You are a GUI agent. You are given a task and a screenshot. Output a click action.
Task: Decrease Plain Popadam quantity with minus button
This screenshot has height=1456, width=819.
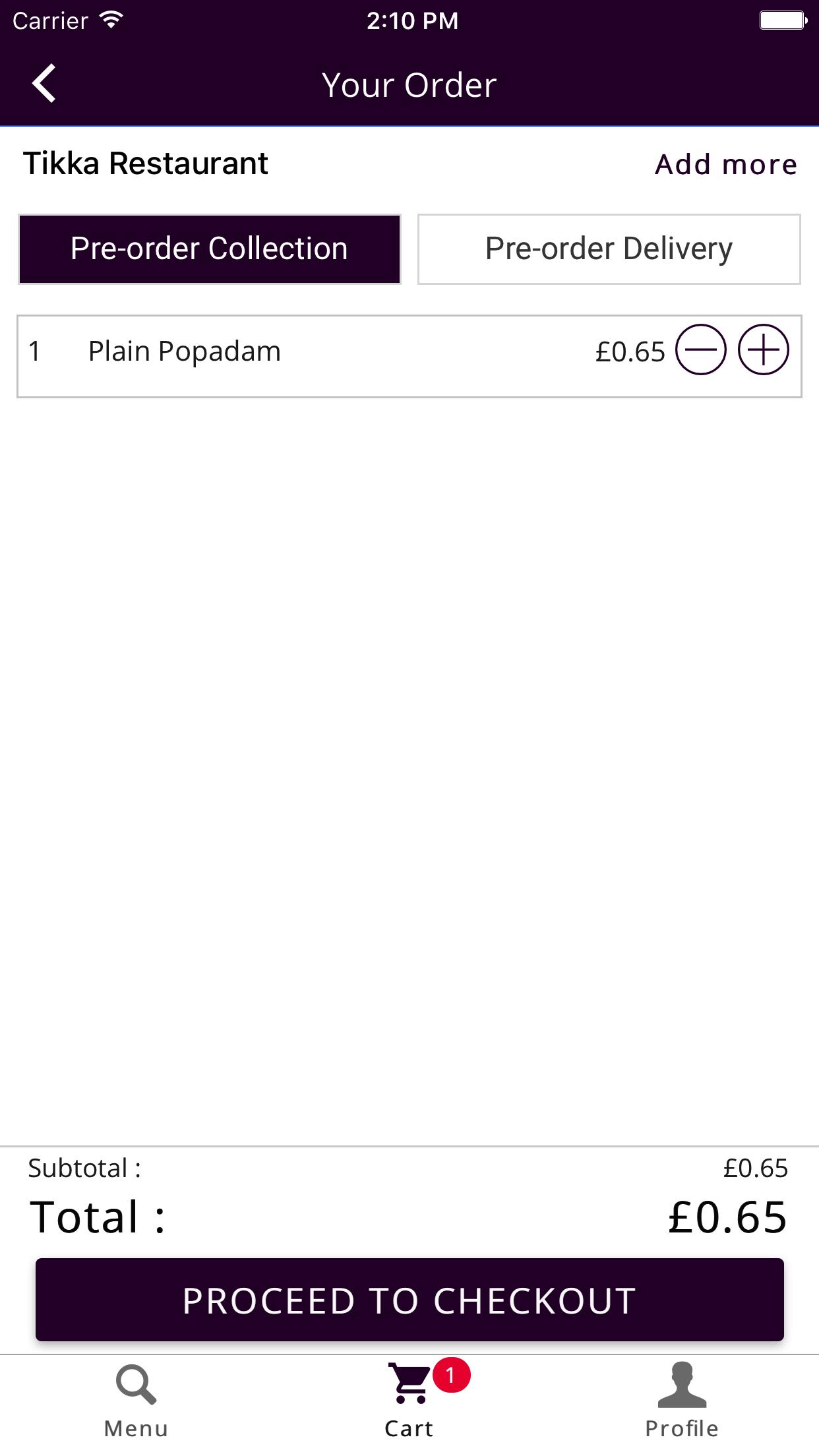coord(700,350)
